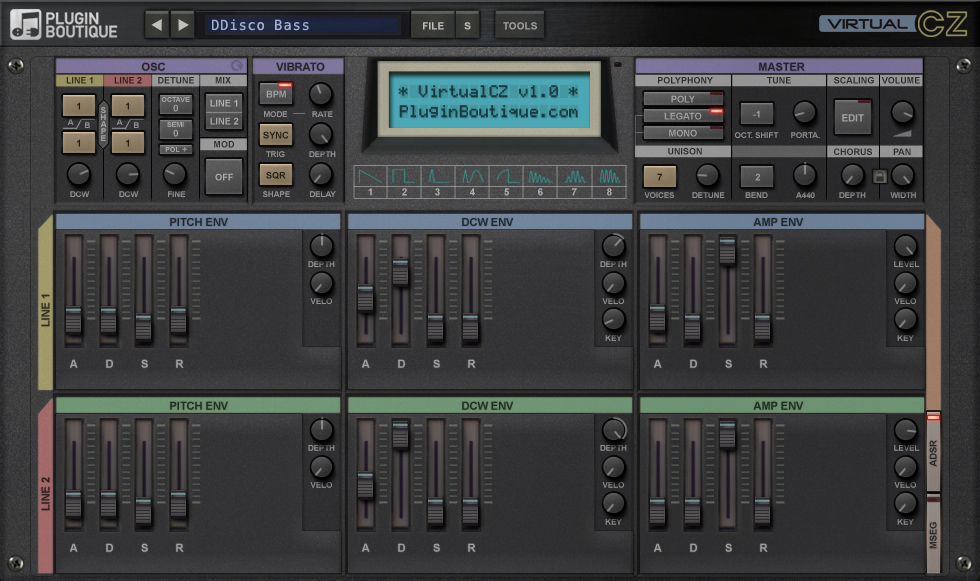Click Line 1 Pitch Env Attack slider
Image resolution: width=980 pixels, height=581 pixels.
pyautogui.click(x=74, y=289)
